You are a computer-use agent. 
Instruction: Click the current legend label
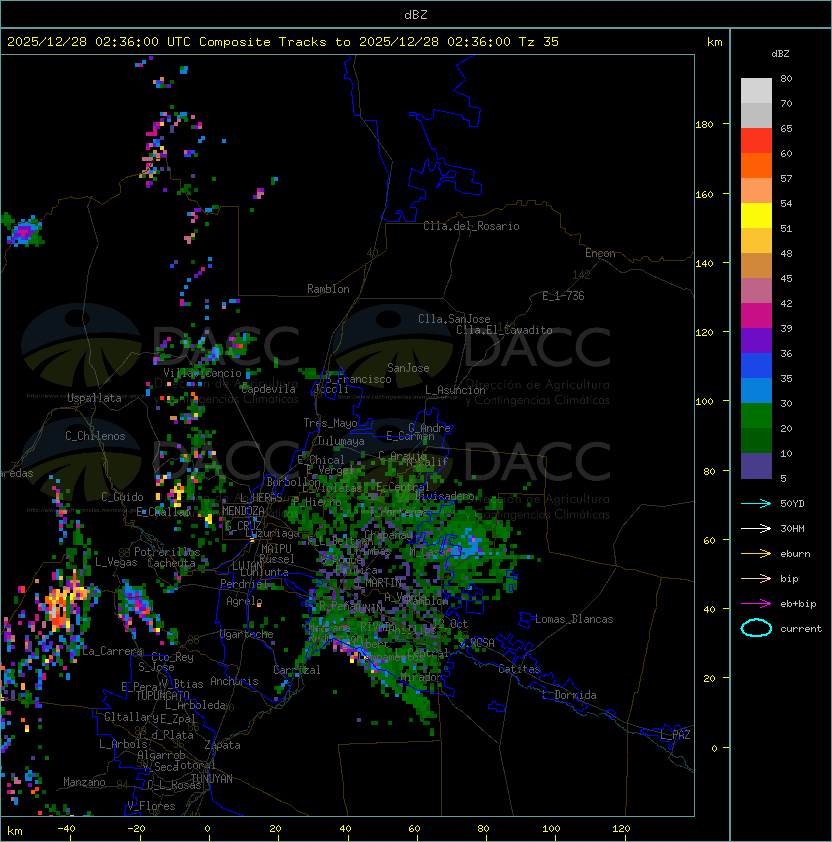tap(801, 629)
